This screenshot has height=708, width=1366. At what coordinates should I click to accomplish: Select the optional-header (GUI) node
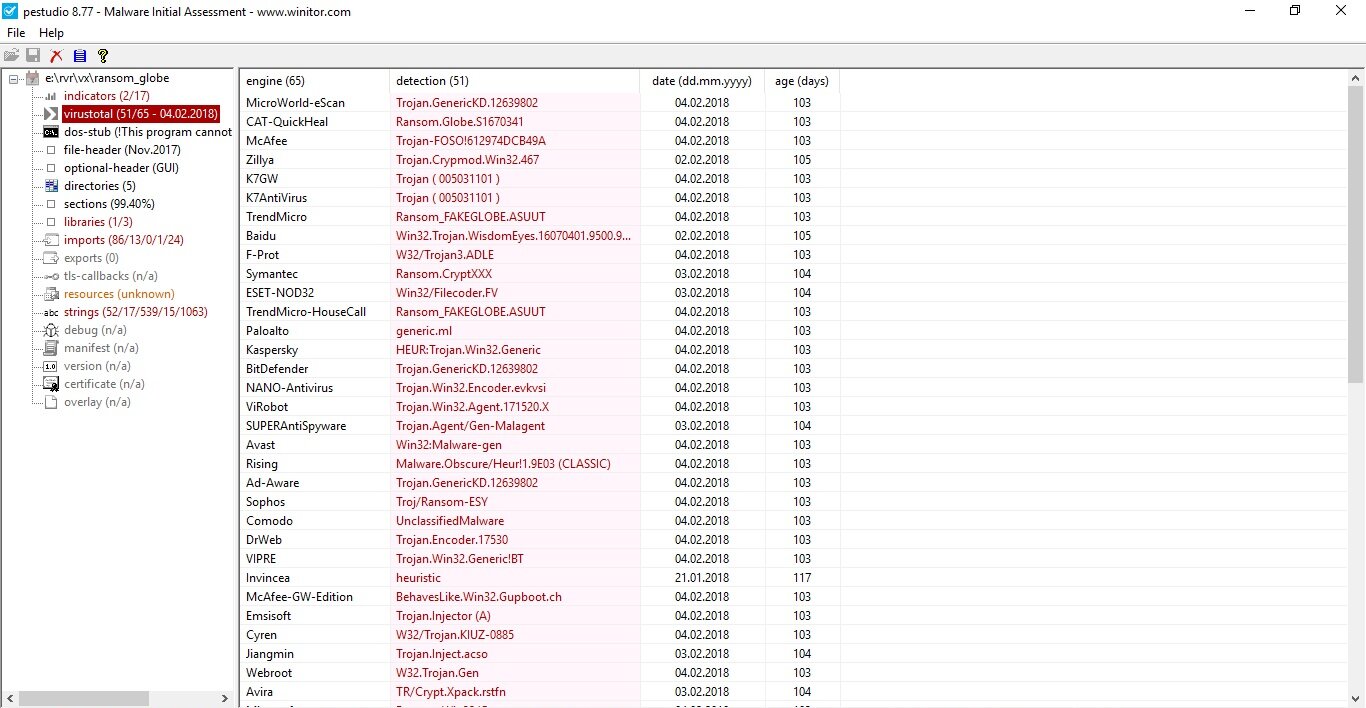(121, 168)
